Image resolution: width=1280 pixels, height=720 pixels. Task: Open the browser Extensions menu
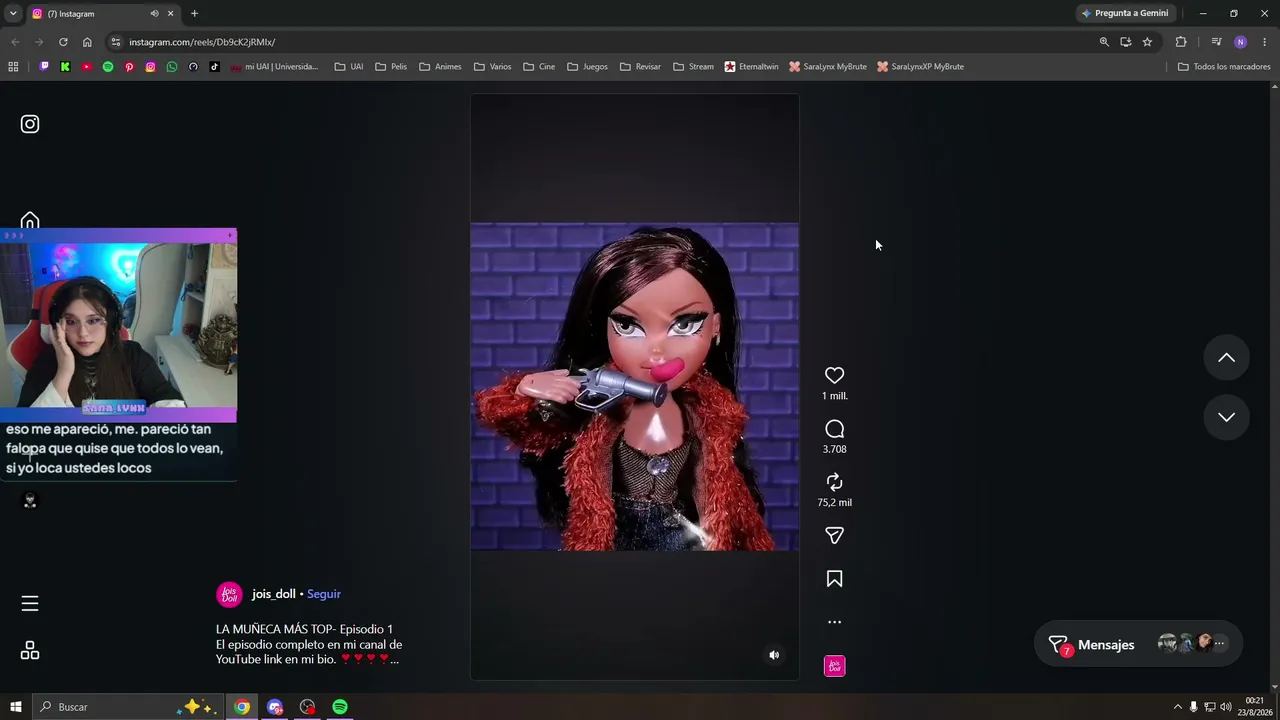[1181, 42]
